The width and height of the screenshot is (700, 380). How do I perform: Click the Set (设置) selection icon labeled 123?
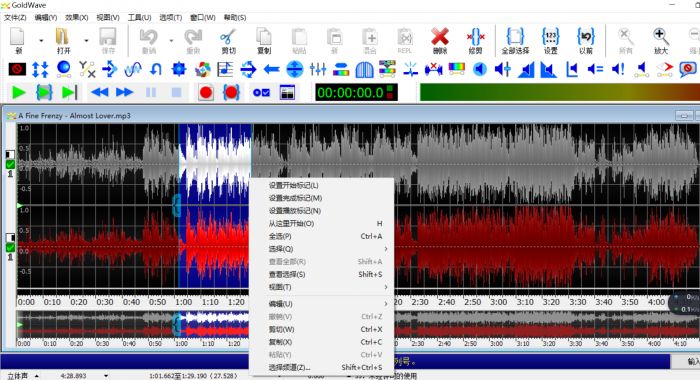pyautogui.click(x=550, y=37)
